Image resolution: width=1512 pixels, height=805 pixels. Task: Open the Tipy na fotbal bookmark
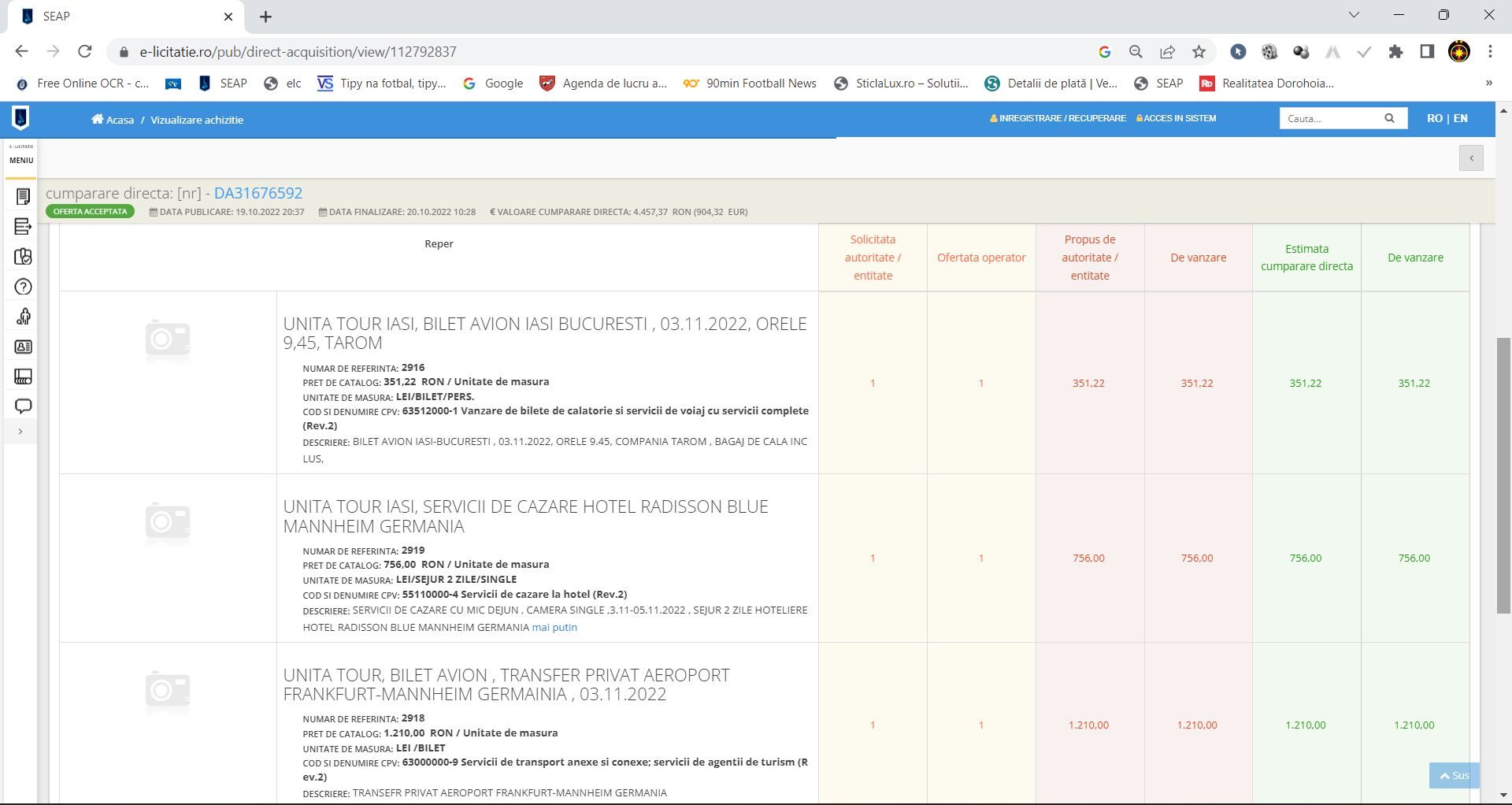[x=382, y=83]
